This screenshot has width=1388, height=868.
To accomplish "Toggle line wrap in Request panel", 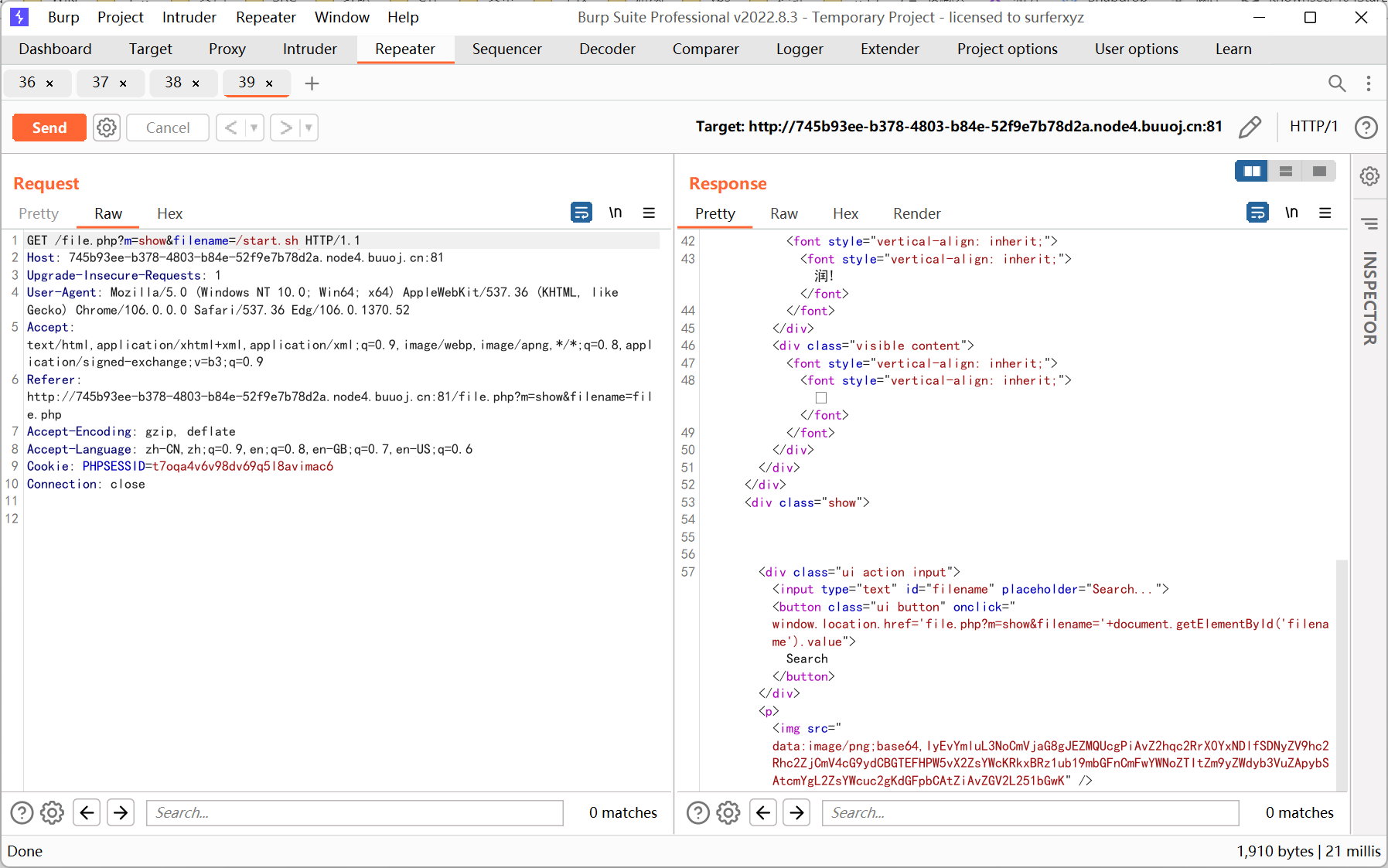I will [x=581, y=212].
